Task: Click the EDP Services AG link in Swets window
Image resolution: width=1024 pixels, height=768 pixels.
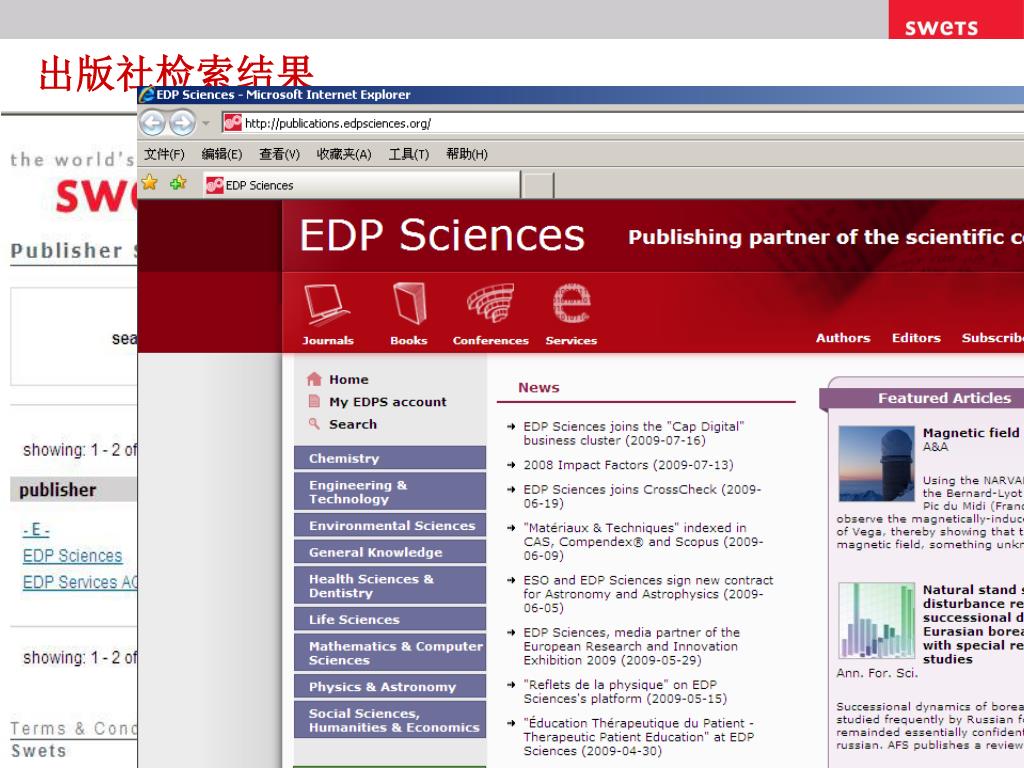Action: pyautogui.click(x=80, y=582)
